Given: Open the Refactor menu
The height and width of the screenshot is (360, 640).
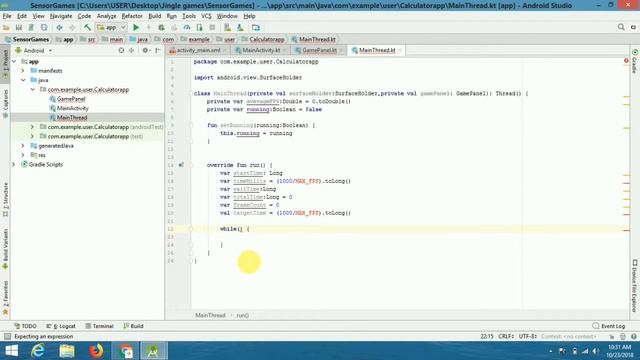Looking at the screenshot, I should (x=132, y=16).
